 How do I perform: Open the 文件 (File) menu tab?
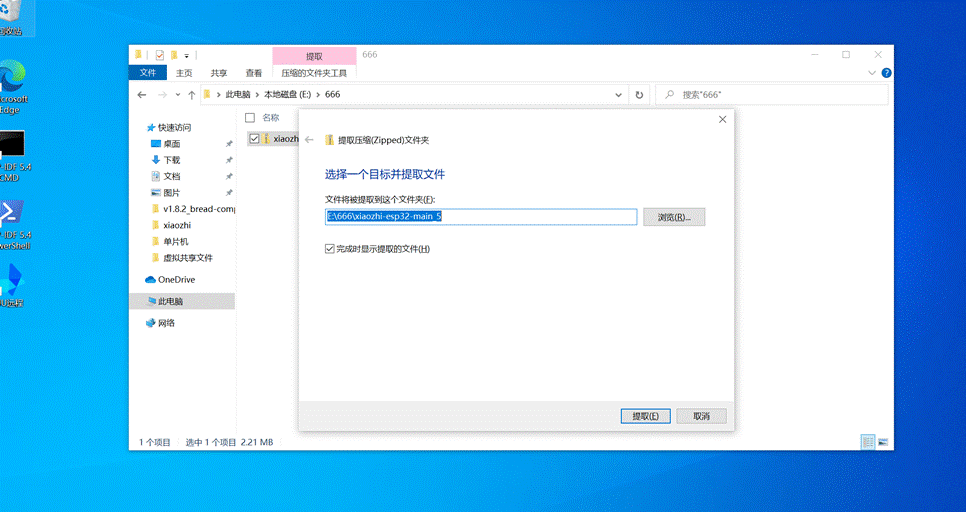coord(148,73)
